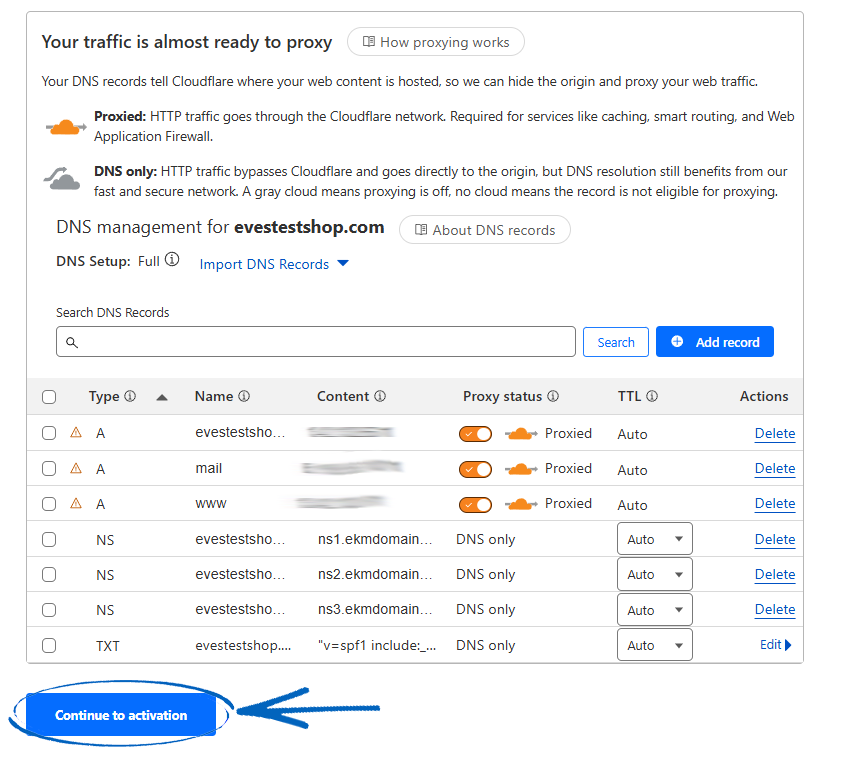Viewport: 851px width, 771px height.
Task: Toggle proxy switch on mail record
Action: tap(475, 469)
